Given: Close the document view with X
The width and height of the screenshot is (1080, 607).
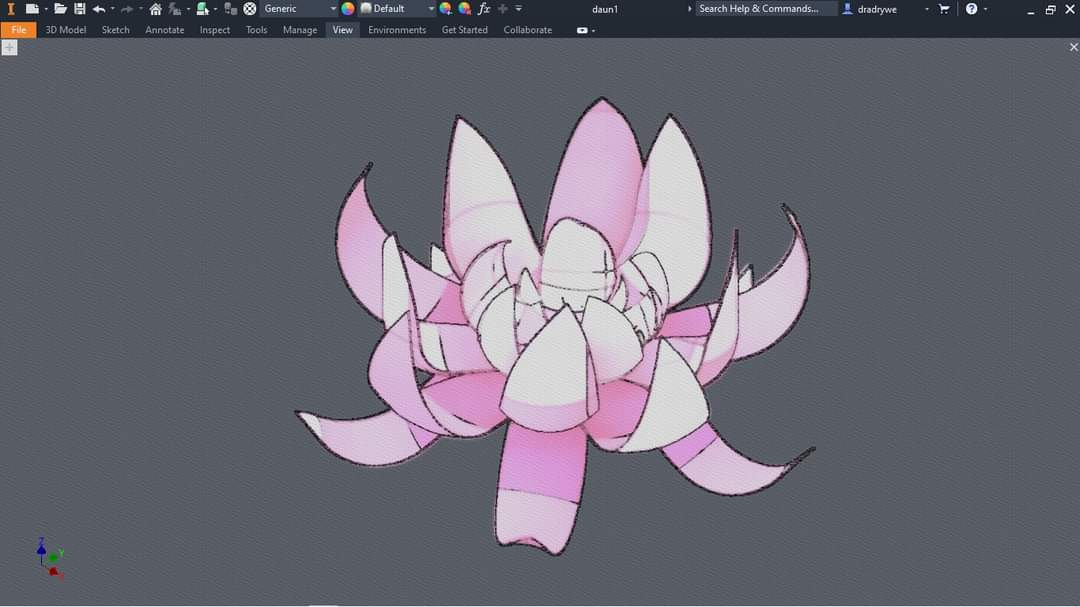Looking at the screenshot, I should coord(1073,47).
